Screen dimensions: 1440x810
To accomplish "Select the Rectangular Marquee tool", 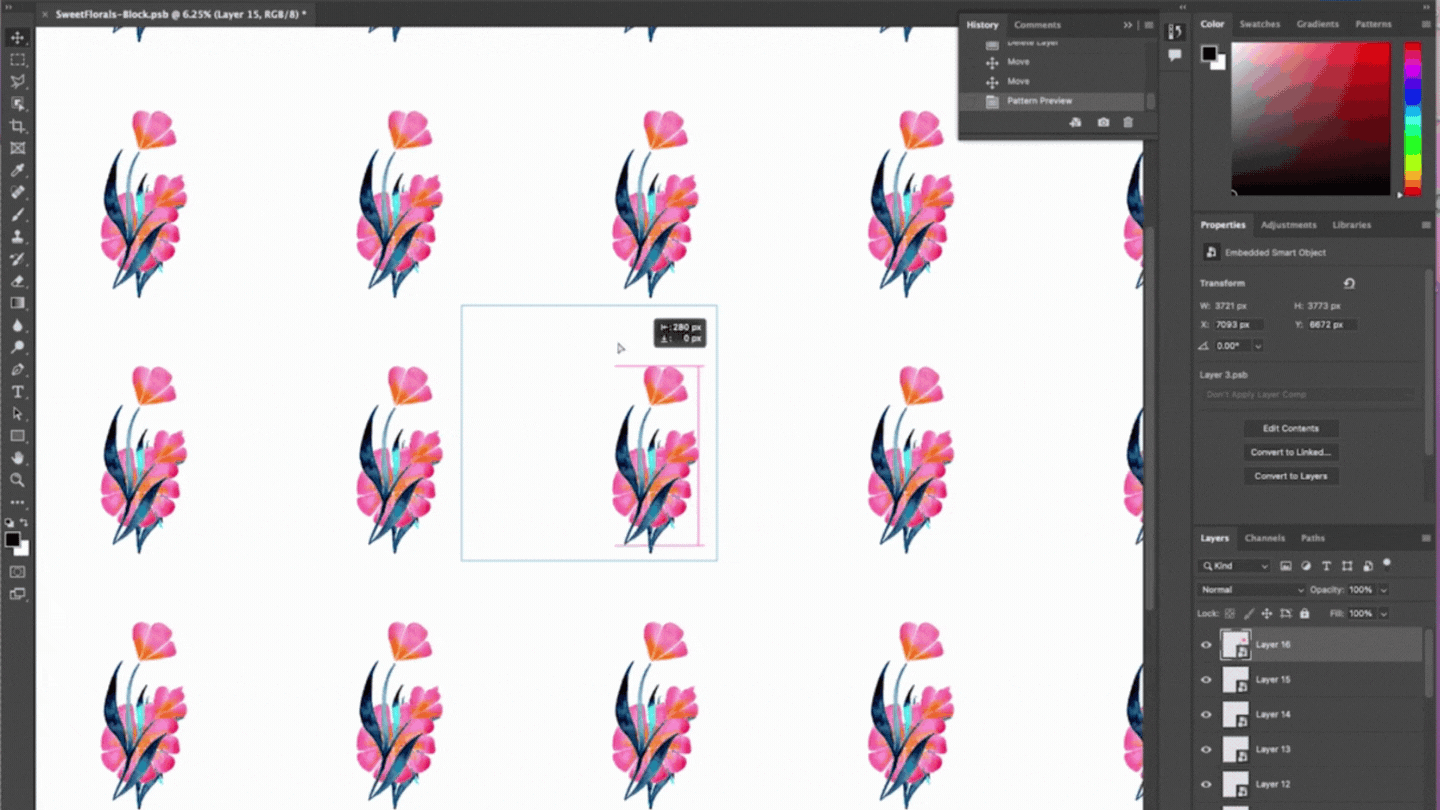I will pyautogui.click(x=17, y=60).
